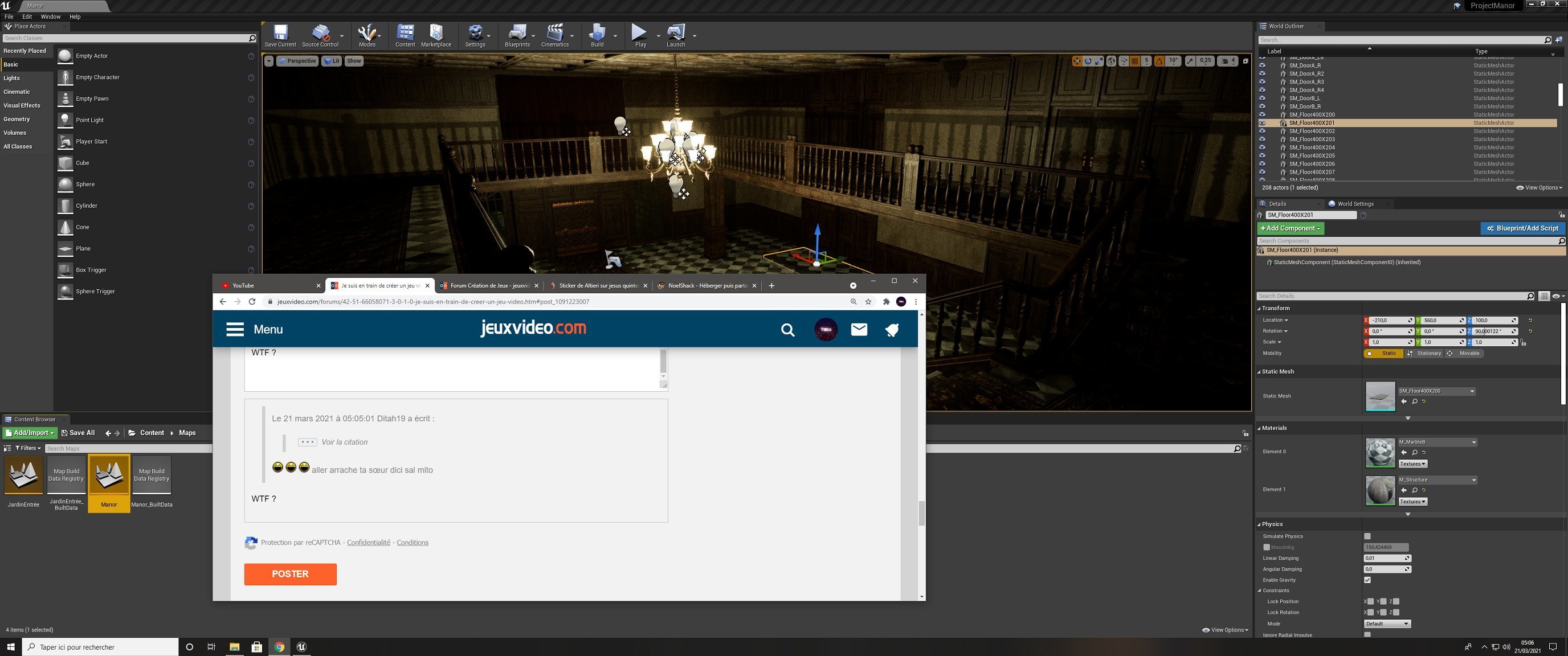Maximize or restore the viewport
The height and width of the screenshot is (656, 1568).
[x=1246, y=61]
